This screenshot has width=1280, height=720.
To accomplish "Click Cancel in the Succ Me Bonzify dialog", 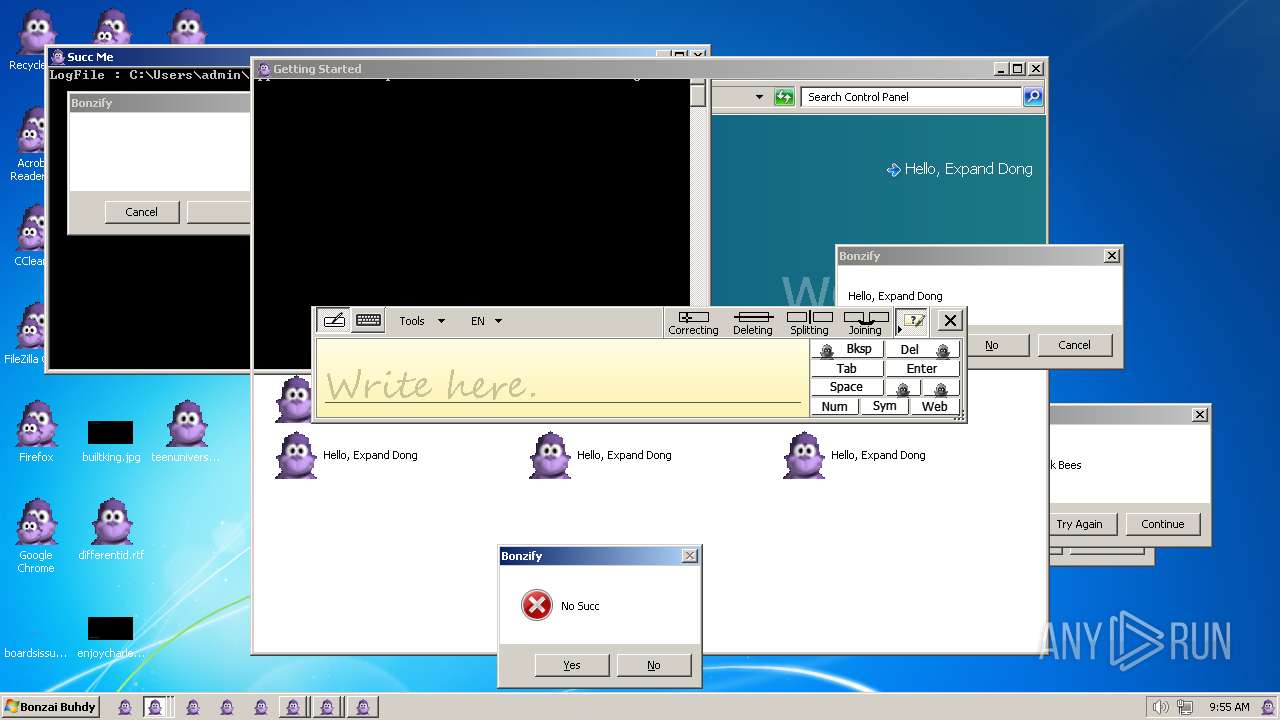I will pyautogui.click(x=142, y=212).
